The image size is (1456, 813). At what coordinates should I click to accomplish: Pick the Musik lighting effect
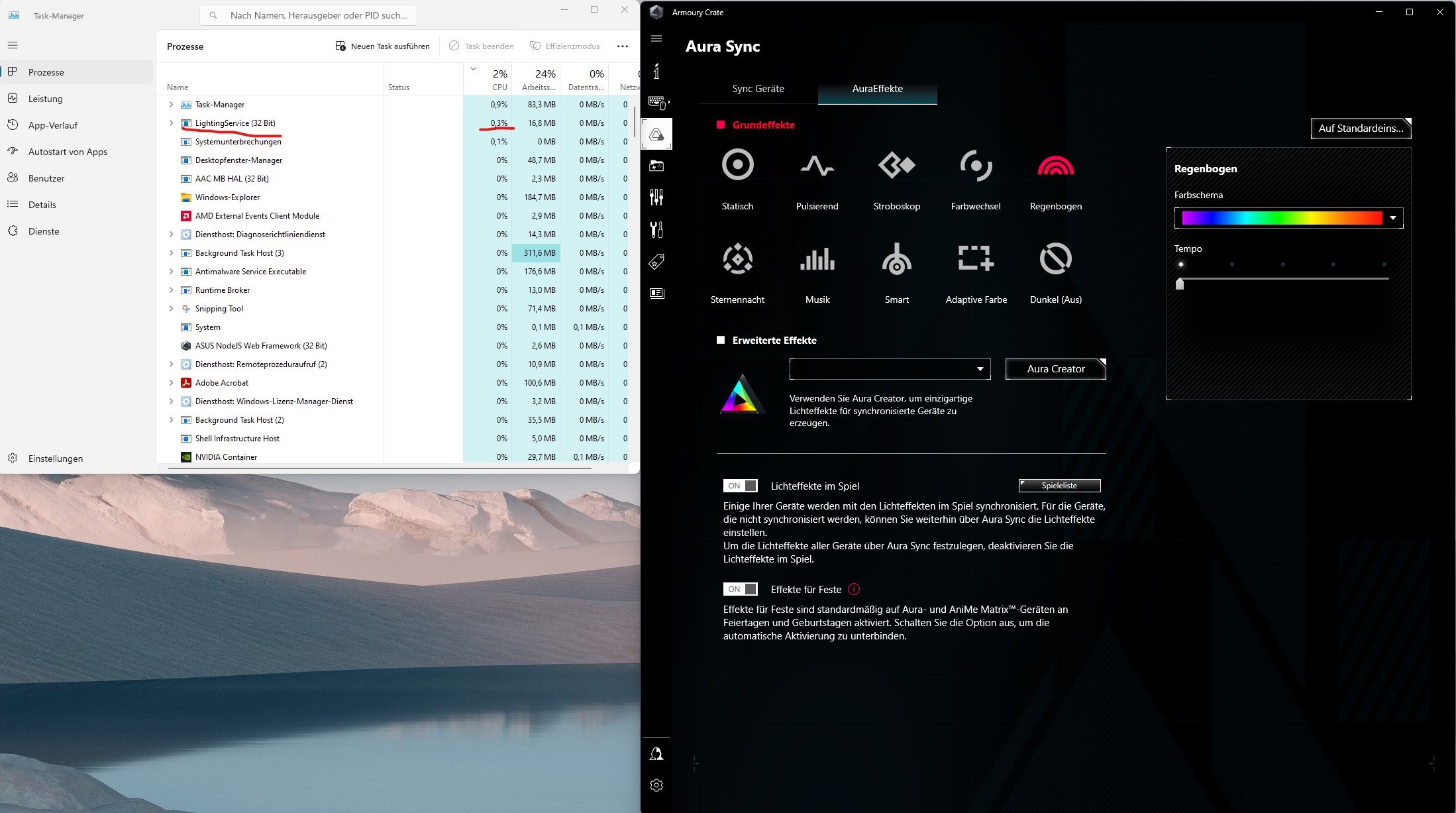[x=817, y=259]
